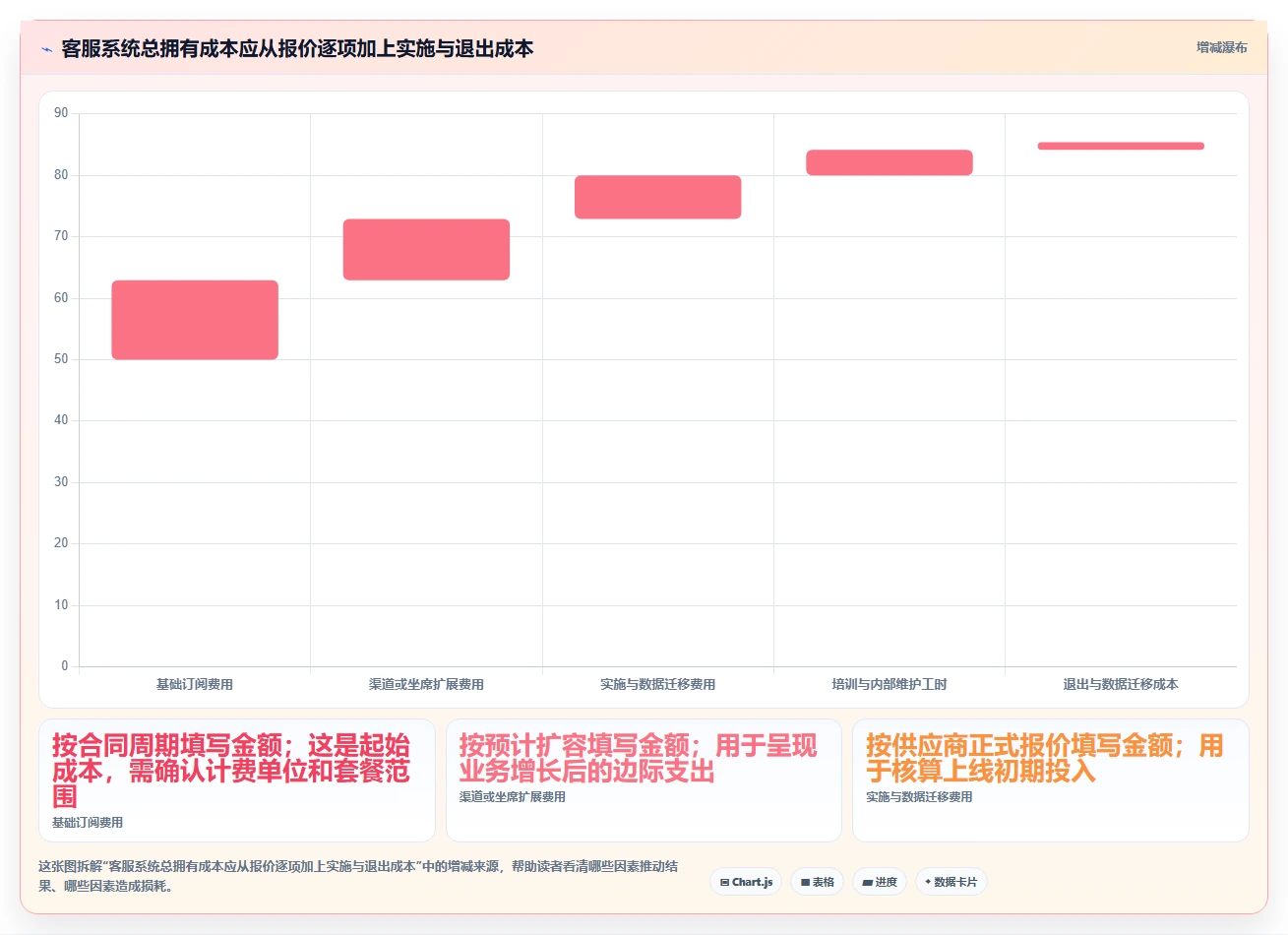
Task: Click the y-axis value 50
Action: (x=61, y=359)
